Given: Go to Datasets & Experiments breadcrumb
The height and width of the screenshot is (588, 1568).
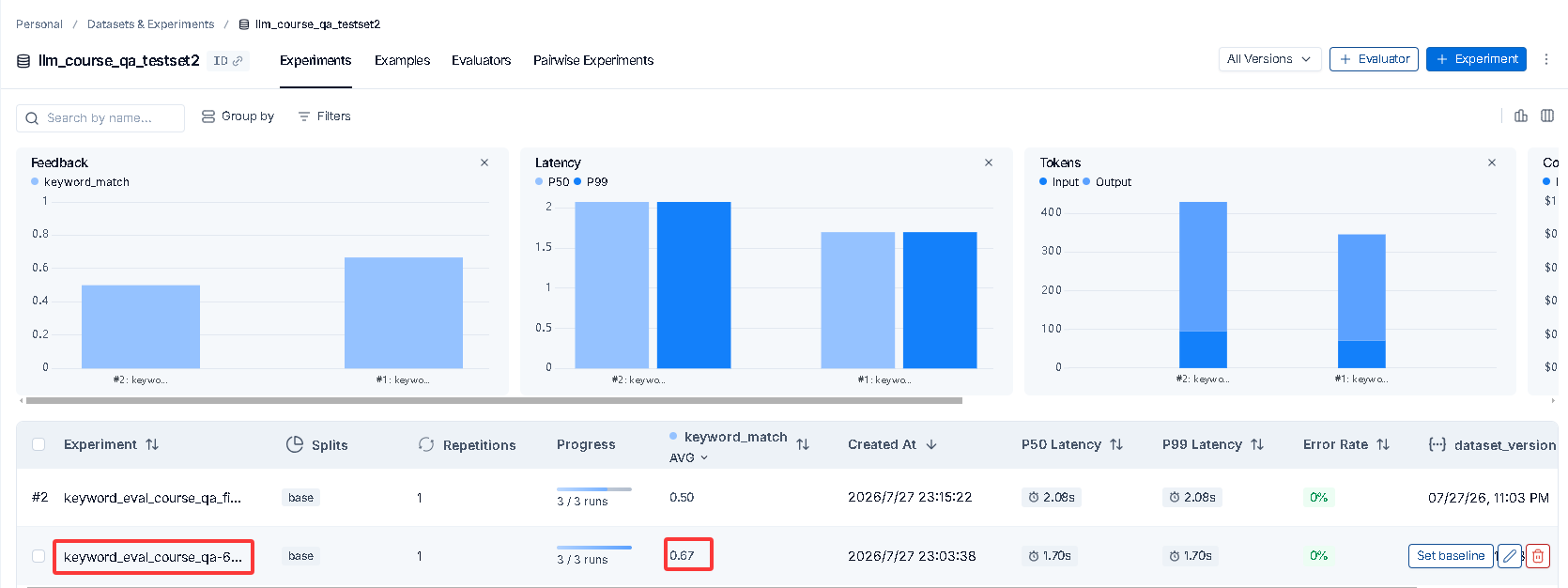Looking at the screenshot, I should (150, 24).
